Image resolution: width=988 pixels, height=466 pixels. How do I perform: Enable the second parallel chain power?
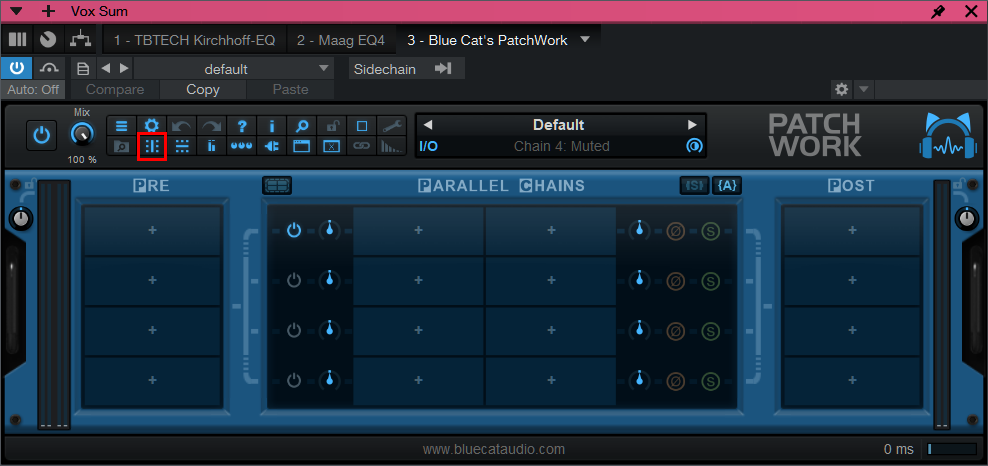[x=294, y=280]
